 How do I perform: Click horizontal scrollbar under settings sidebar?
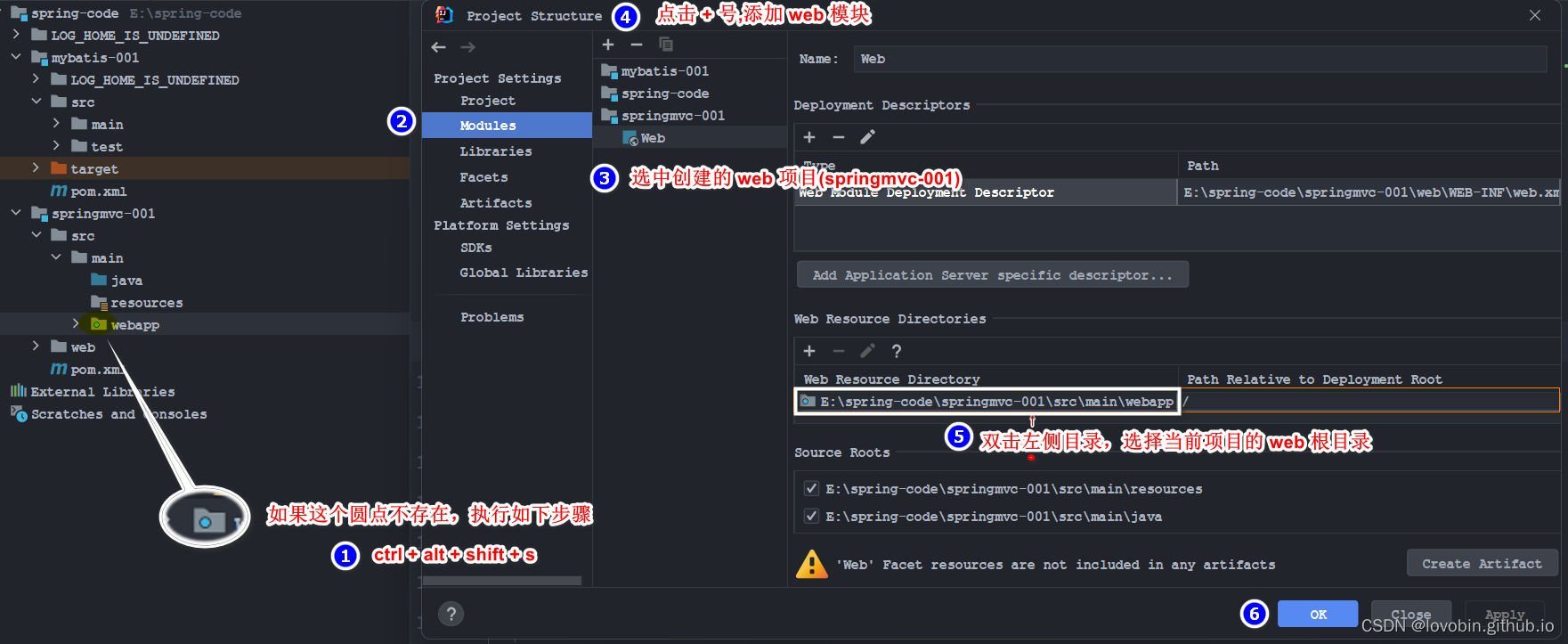point(501,581)
